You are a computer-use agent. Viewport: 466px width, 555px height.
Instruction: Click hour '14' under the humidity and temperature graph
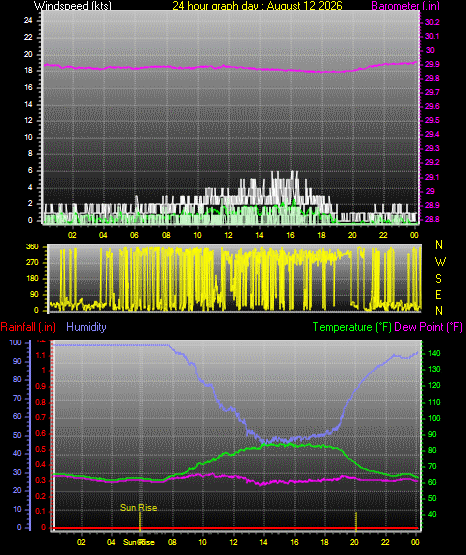pyautogui.click(x=264, y=542)
